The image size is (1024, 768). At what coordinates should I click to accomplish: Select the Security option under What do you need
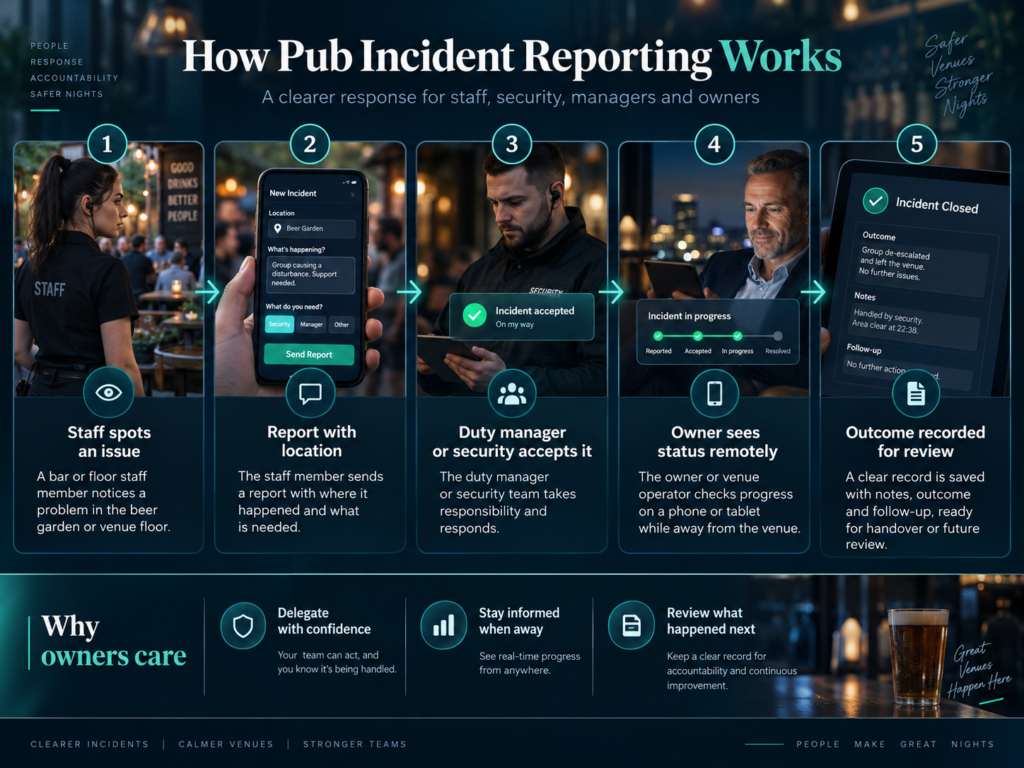[x=280, y=324]
